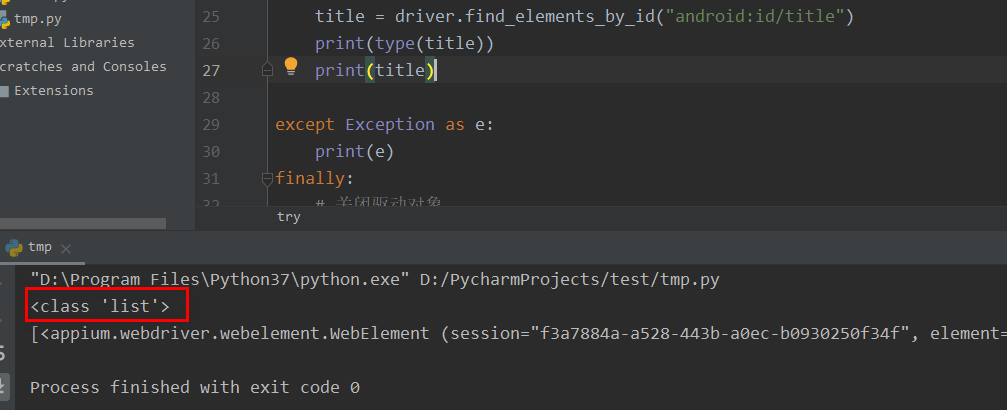1007x410 pixels.
Task: Expand External Libraries in project tree
Action: click(x=67, y=43)
